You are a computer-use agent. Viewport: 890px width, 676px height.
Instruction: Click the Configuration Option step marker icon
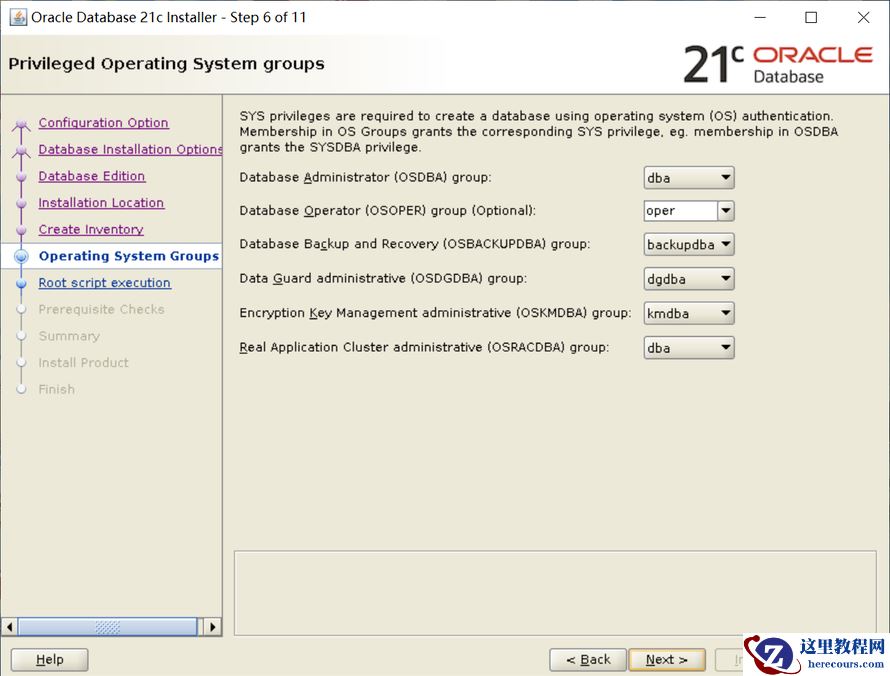(x=22, y=124)
